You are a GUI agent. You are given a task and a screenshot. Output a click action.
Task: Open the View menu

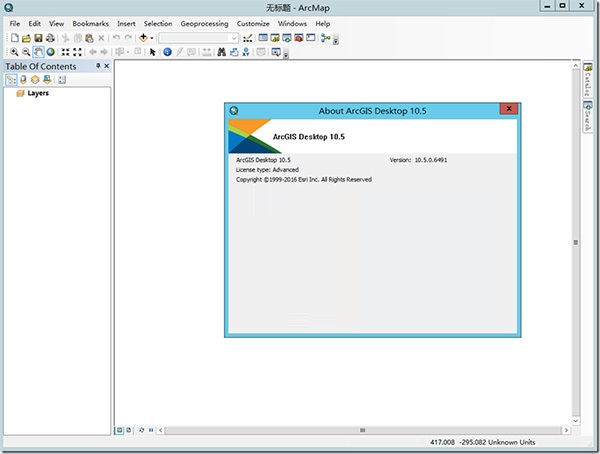[x=56, y=24]
